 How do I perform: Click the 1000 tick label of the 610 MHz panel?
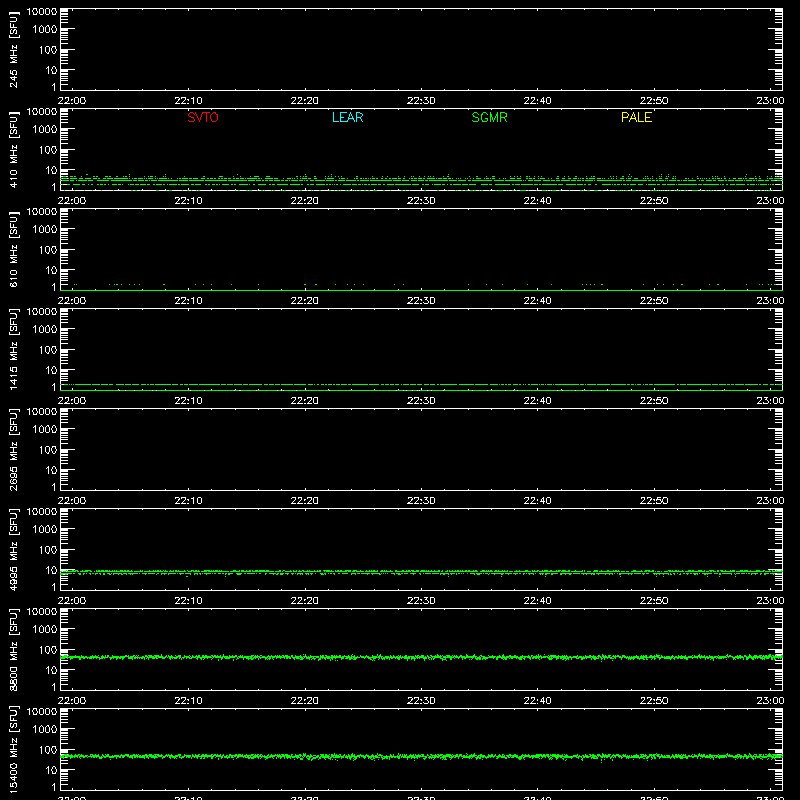click(x=45, y=230)
